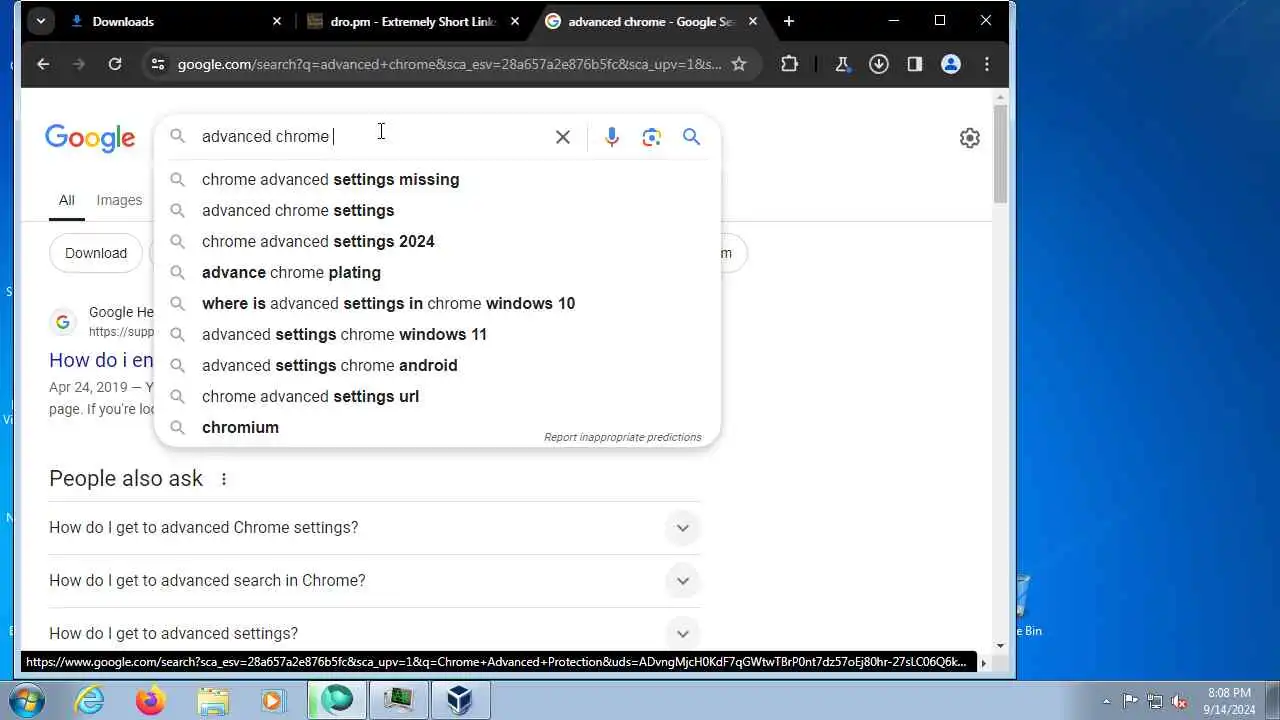This screenshot has width=1280, height=720.
Task: Show hidden system tray icons
Action: pos(1106,701)
